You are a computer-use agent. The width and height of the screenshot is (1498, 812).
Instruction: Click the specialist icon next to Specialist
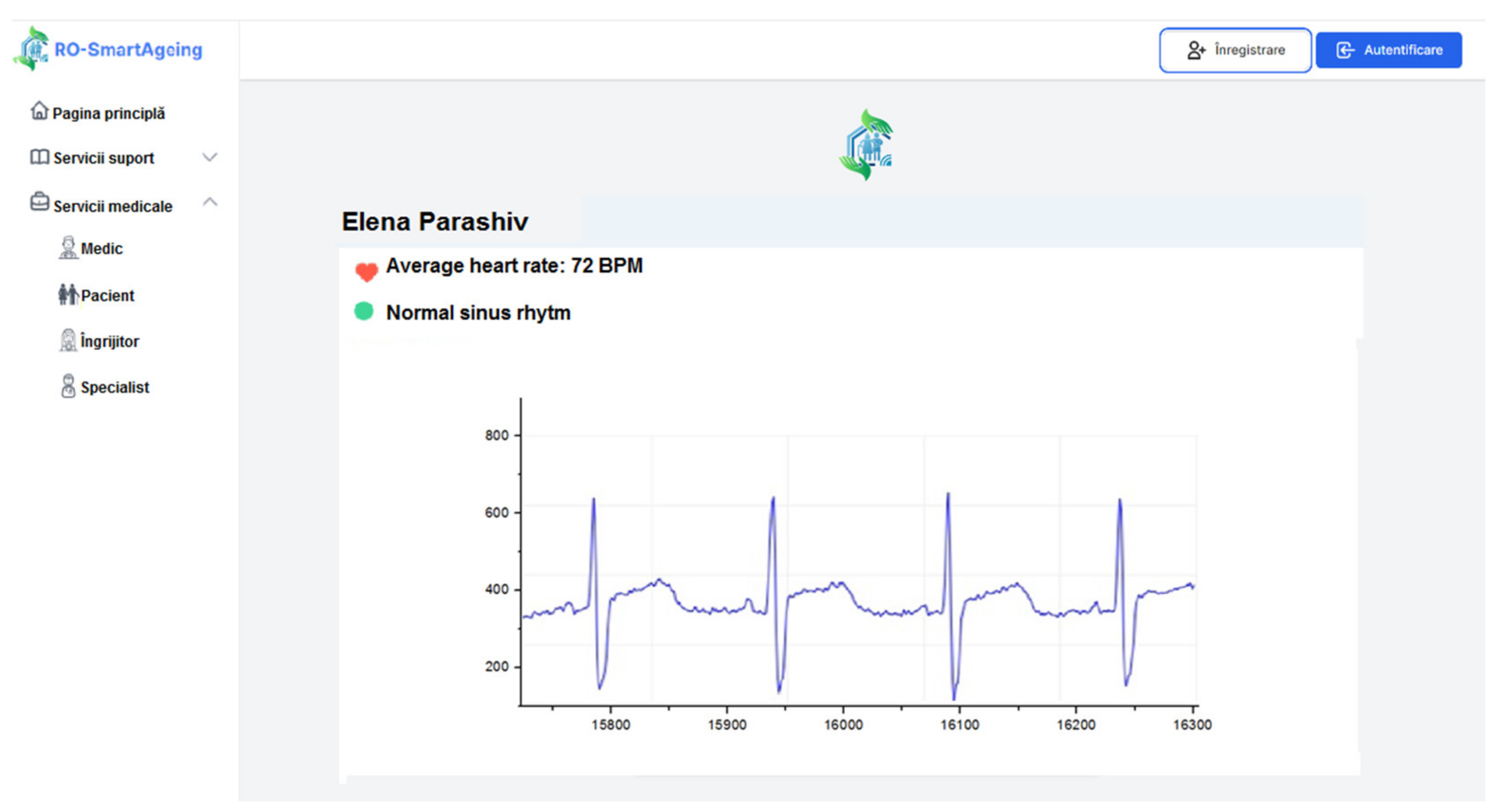point(68,386)
